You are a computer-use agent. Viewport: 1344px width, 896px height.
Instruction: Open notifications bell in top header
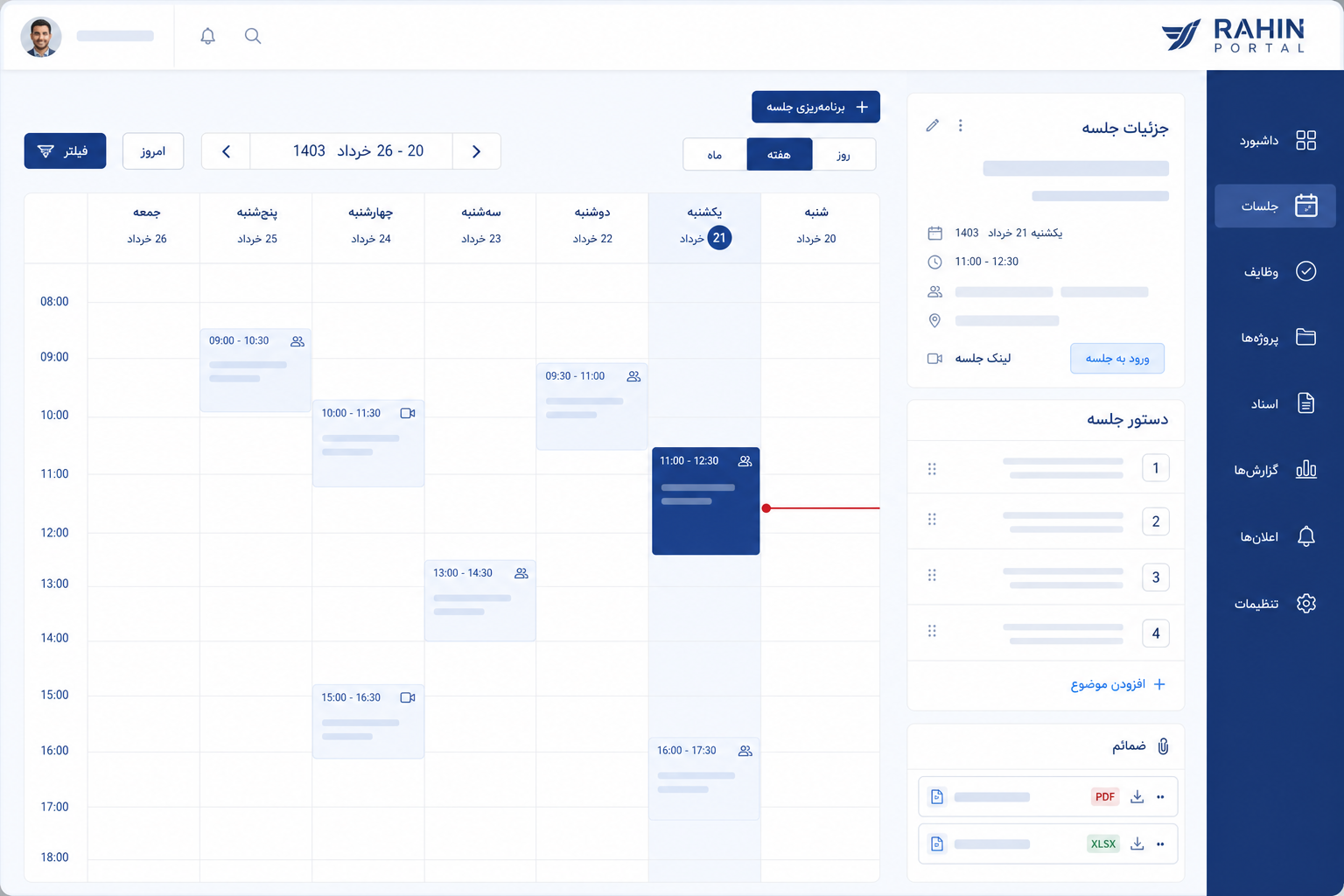tap(207, 36)
